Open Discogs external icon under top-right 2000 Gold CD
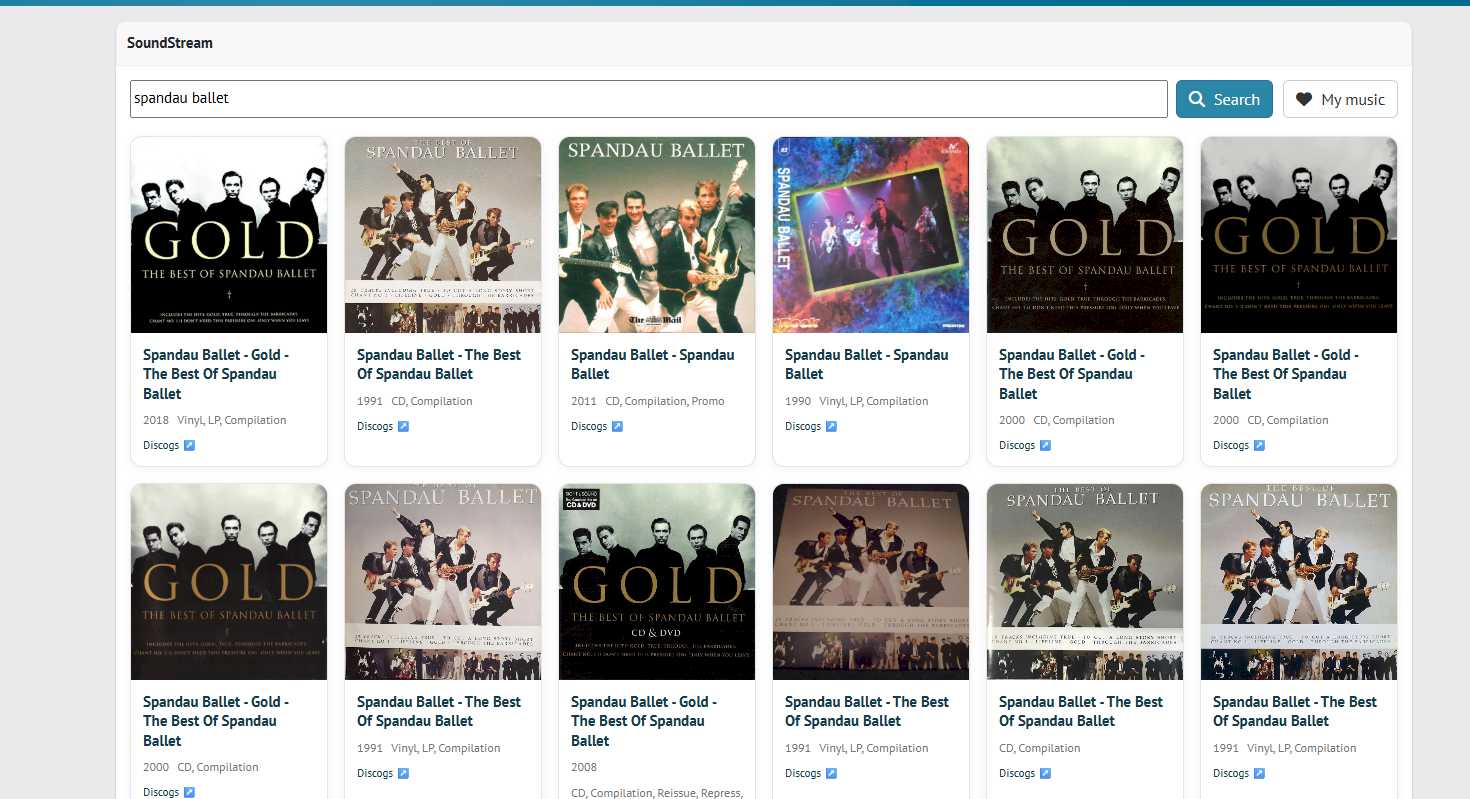Image resolution: width=1470 pixels, height=799 pixels. coord(1259,445)
